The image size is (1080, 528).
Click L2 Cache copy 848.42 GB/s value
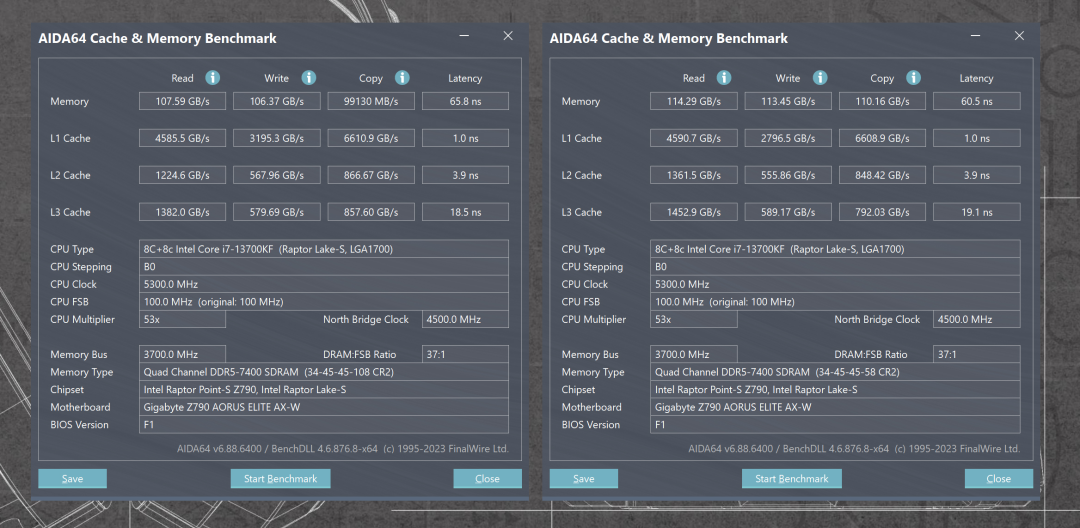coord(882,175)
